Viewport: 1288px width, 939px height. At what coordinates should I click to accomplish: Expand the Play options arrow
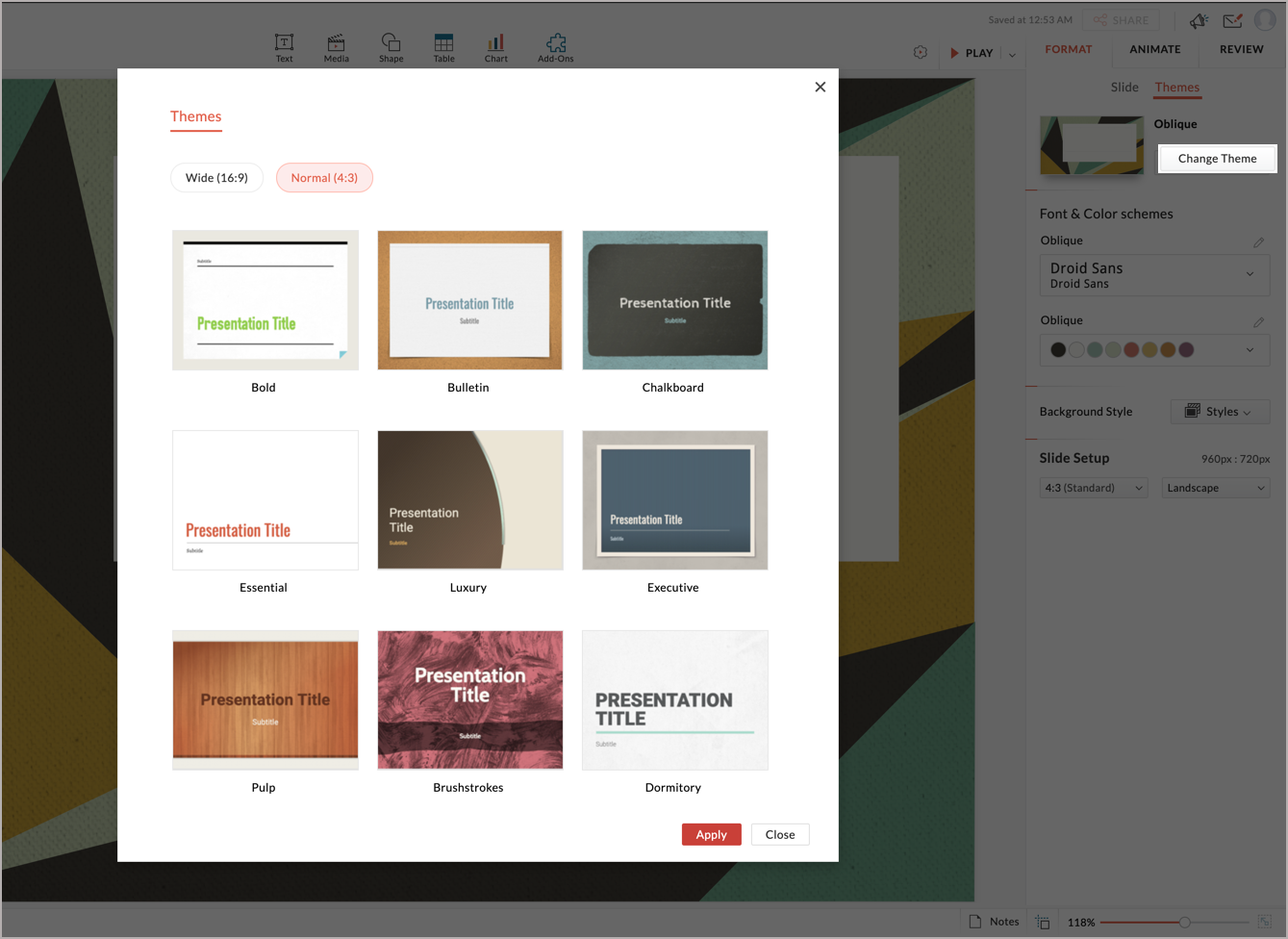[x=1012, y=54]
